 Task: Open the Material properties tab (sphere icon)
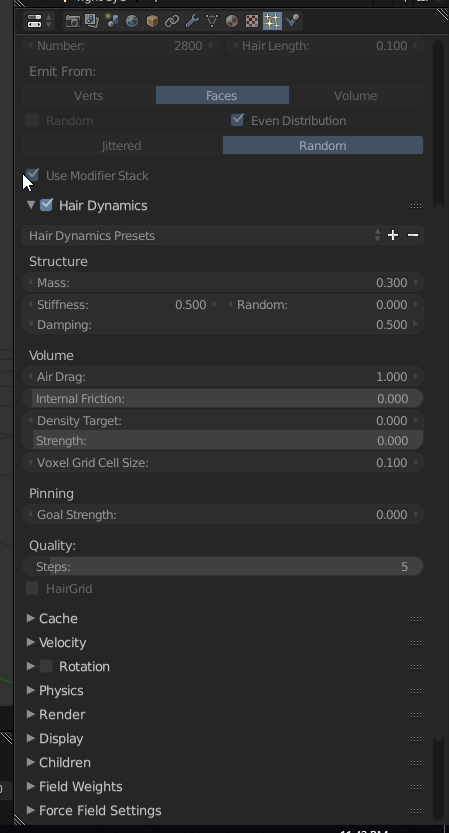point(232,21)
